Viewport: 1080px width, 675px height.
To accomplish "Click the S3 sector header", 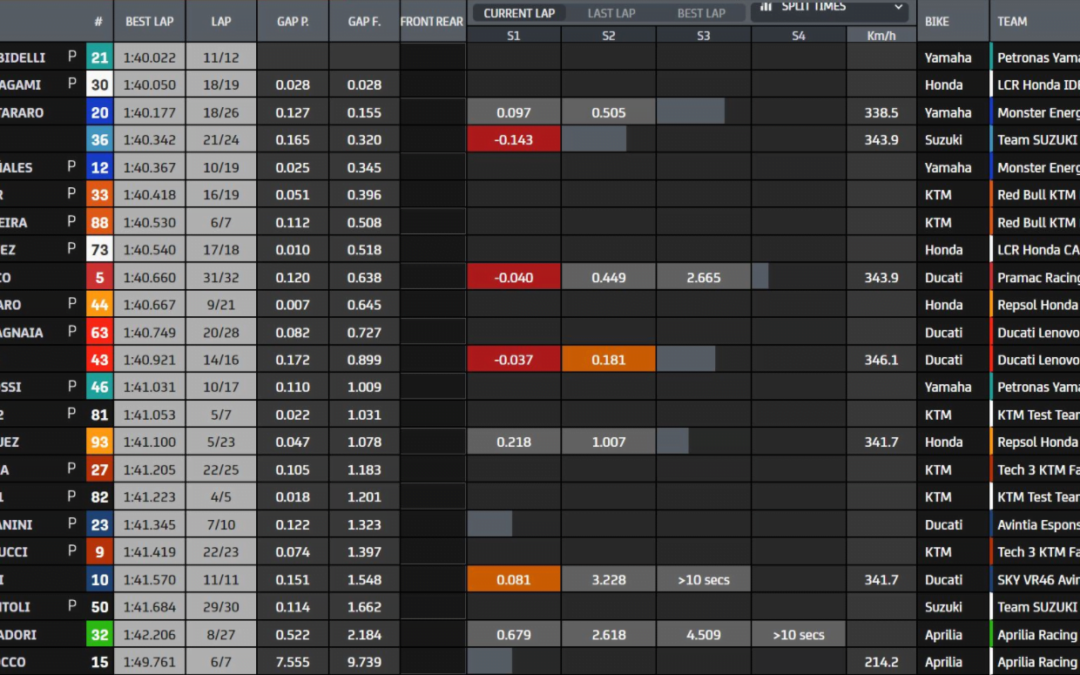I will pos(703,35).
